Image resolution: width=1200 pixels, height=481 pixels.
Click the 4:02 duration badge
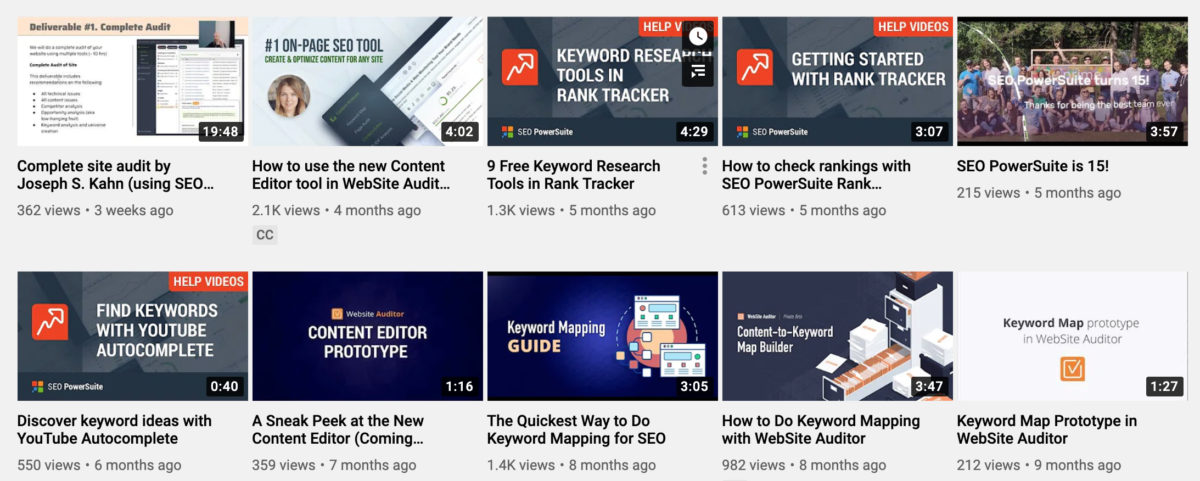tap(459, 132)
